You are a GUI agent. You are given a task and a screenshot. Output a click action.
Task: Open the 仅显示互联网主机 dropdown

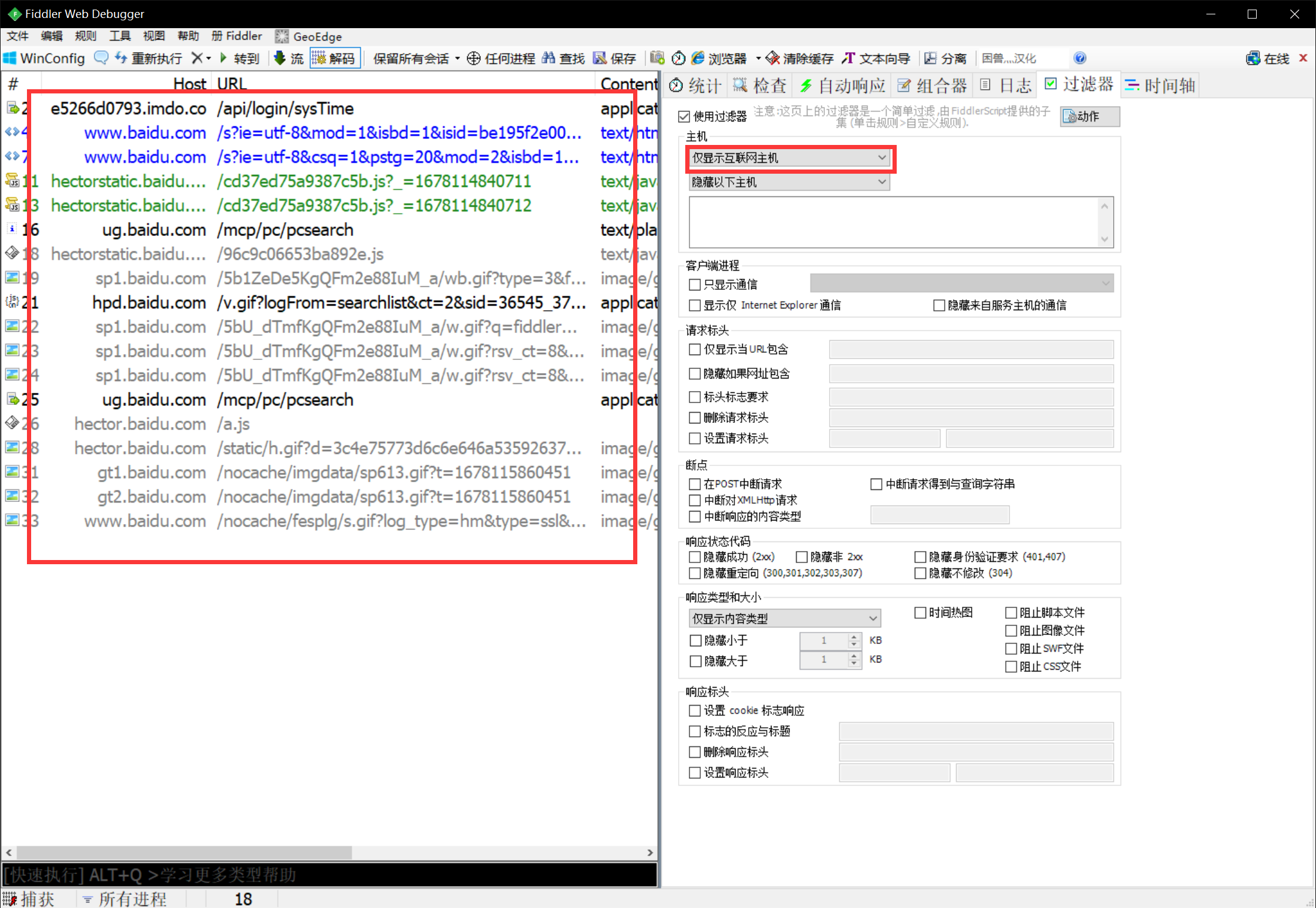(x=789, y=158)
